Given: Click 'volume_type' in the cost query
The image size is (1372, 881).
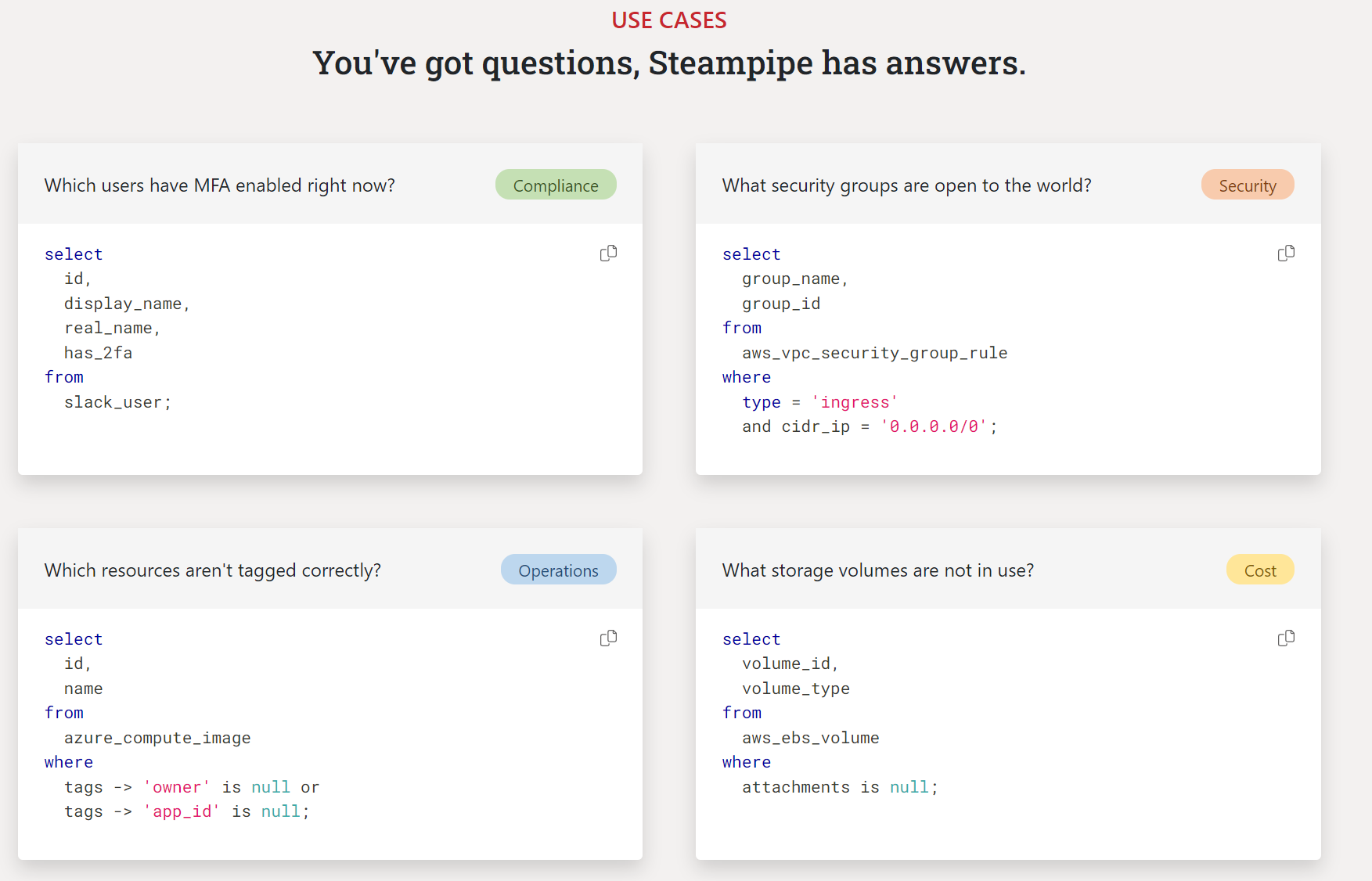Looking at the screenshot, I should 796,689.
